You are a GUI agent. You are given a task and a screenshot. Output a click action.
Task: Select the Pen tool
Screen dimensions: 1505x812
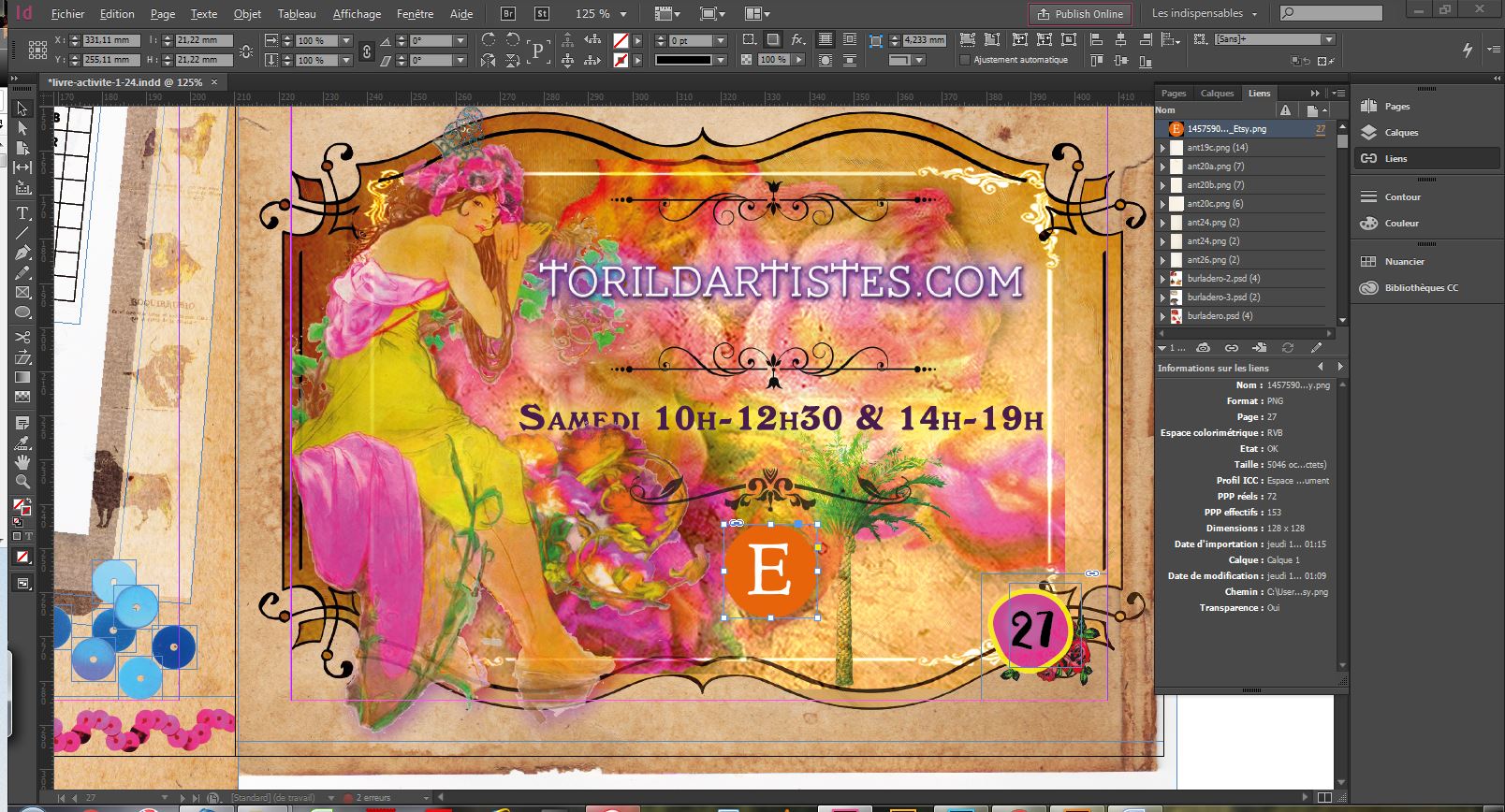pyautogui.click(x=22, y=253)
